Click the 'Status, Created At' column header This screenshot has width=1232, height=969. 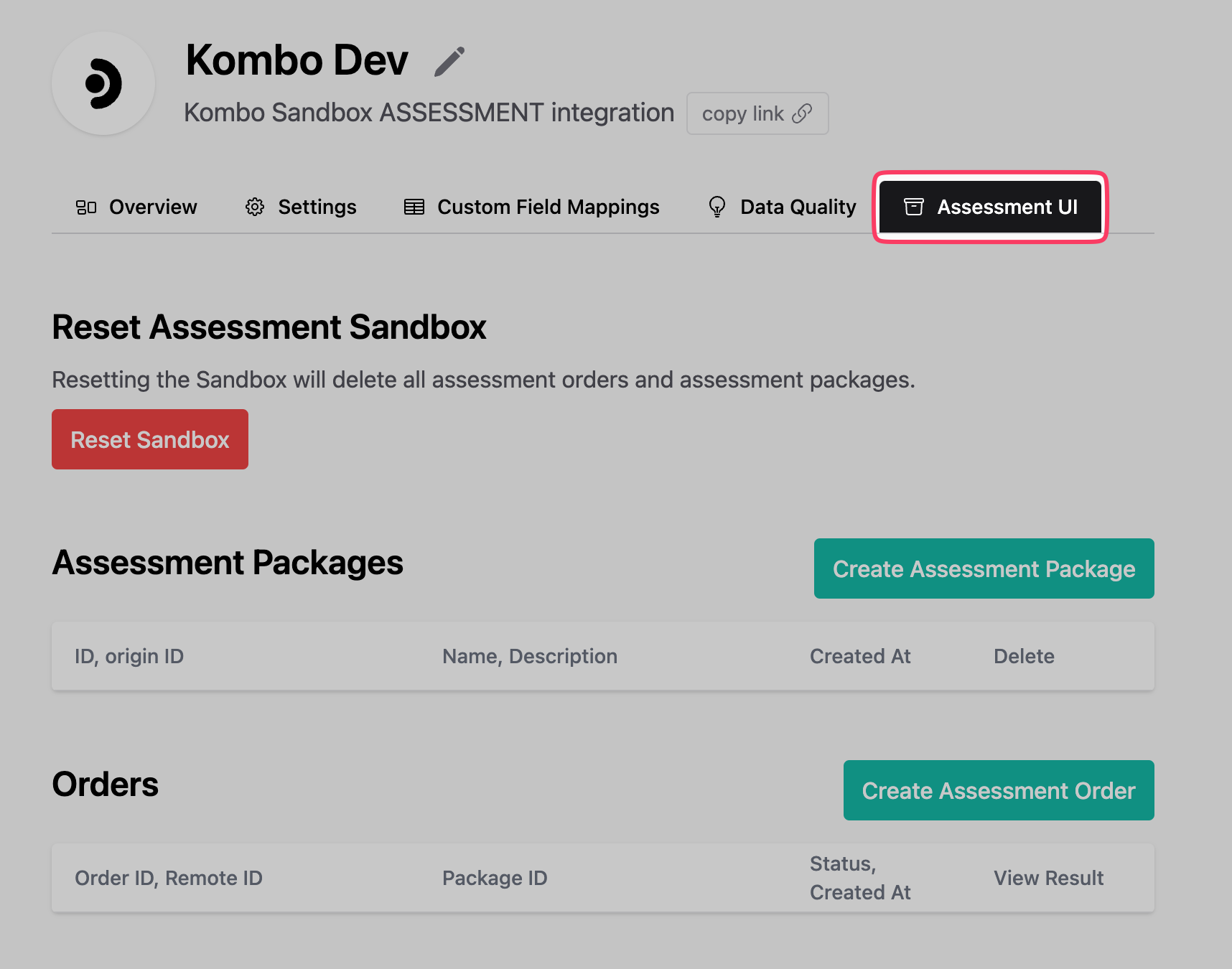(x=860, y=878)
